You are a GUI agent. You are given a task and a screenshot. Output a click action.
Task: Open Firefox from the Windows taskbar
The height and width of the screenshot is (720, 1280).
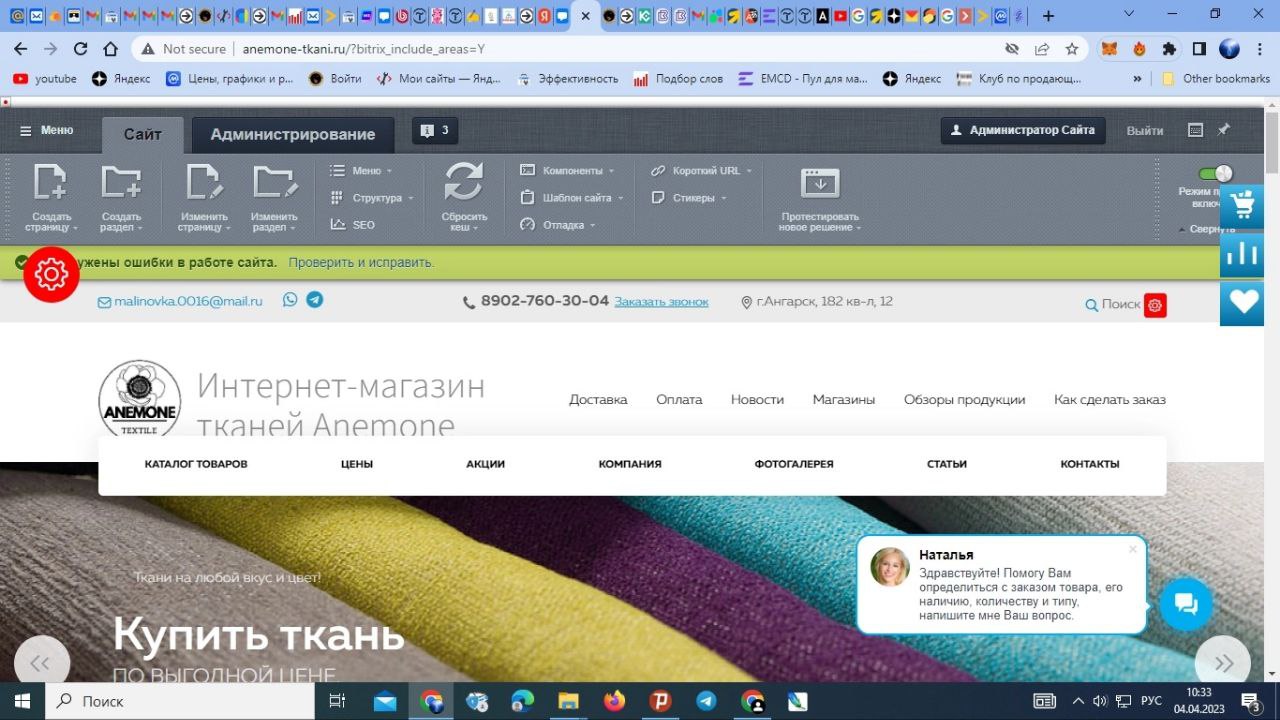[614, 701]
